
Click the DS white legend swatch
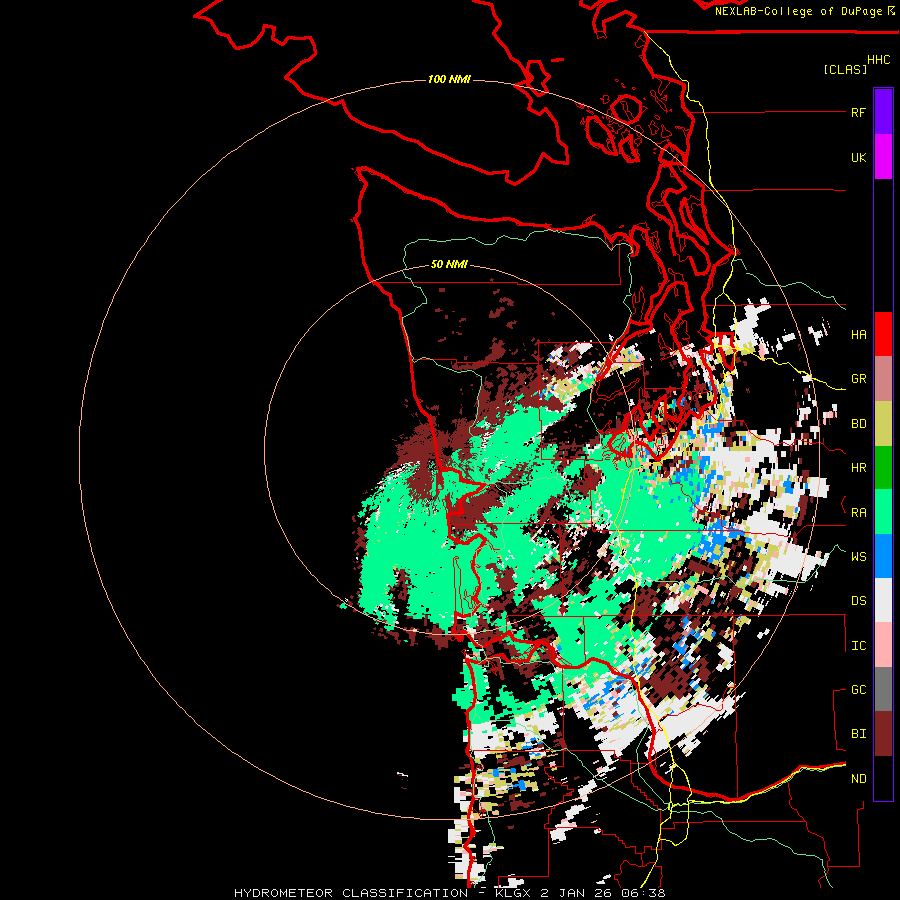point(883,600)
